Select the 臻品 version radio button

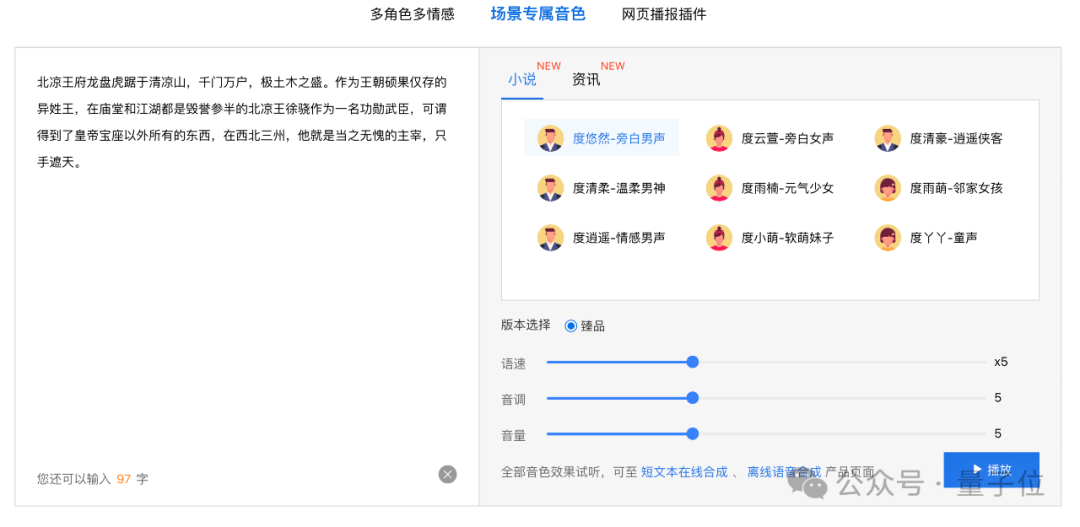point(570,326)
